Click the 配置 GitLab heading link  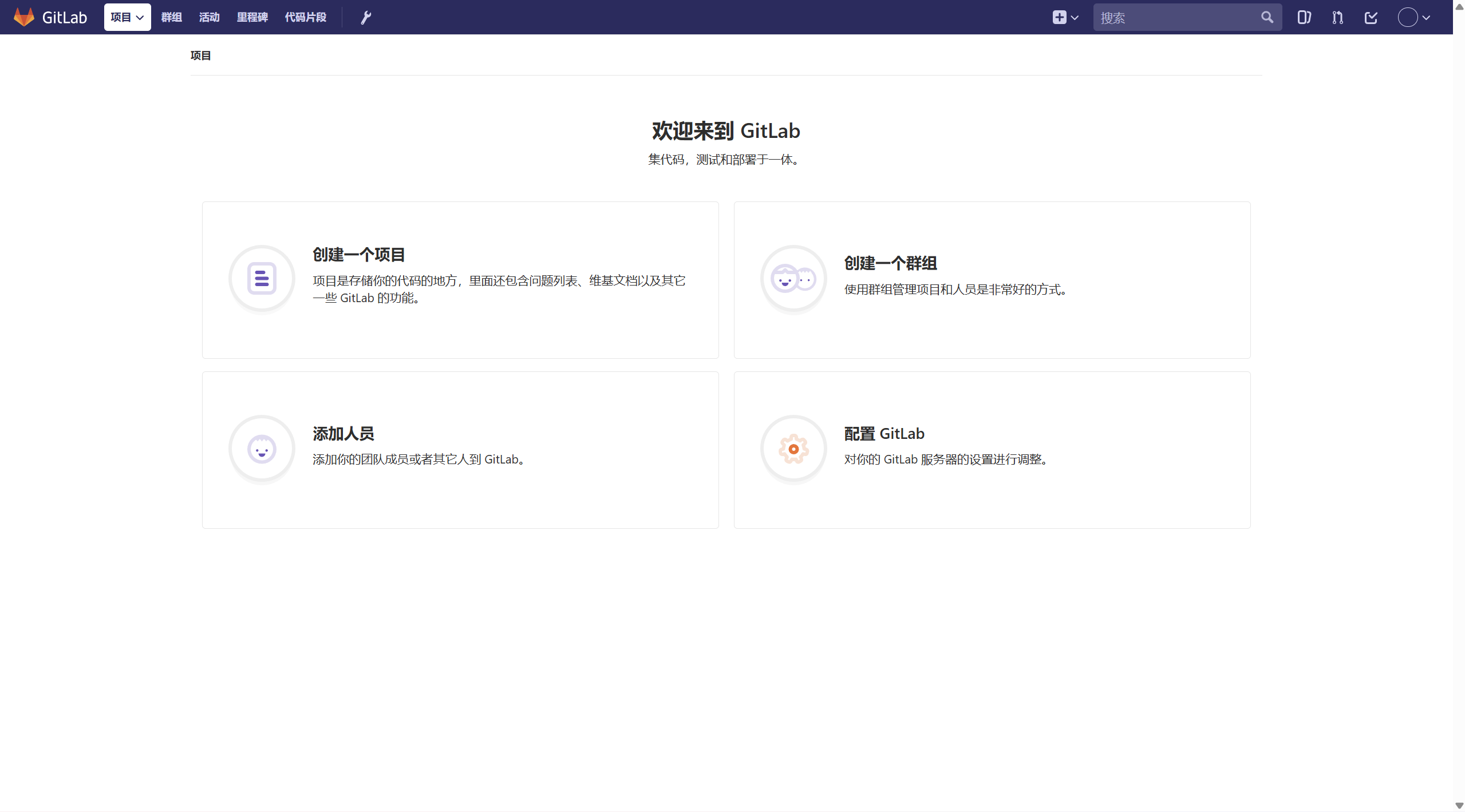click(x=884, y=434)
